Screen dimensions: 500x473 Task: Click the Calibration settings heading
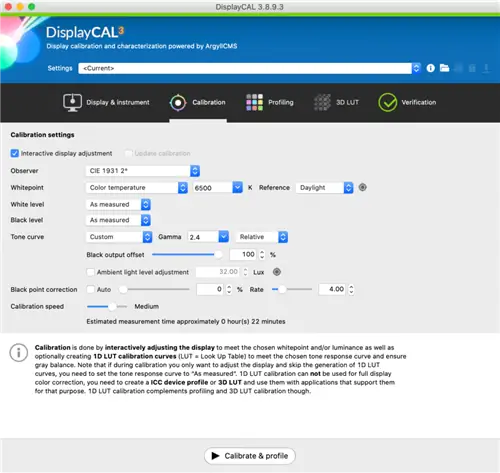(x=42, y=135)
